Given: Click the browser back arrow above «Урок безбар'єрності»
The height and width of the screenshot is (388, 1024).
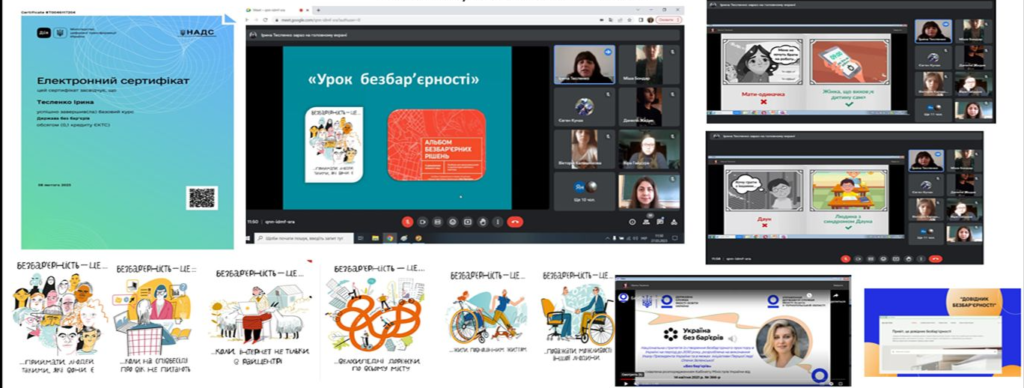Looking at the screenshot, I should coord(248,20).
